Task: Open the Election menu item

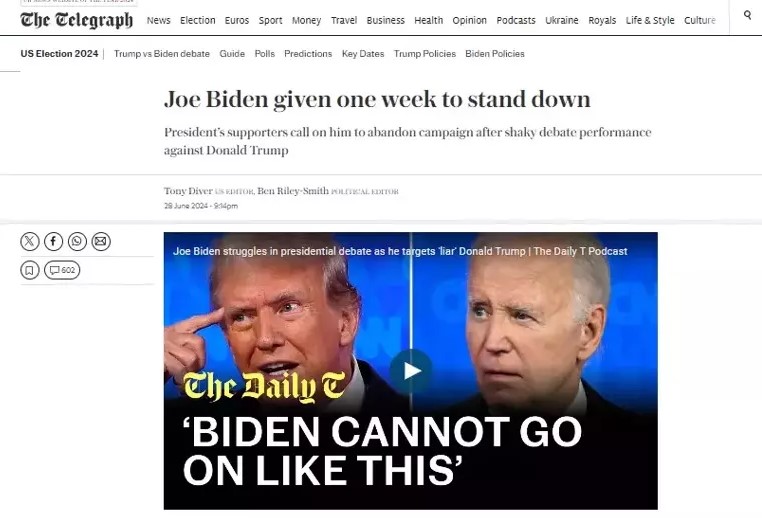Action: 197,20
